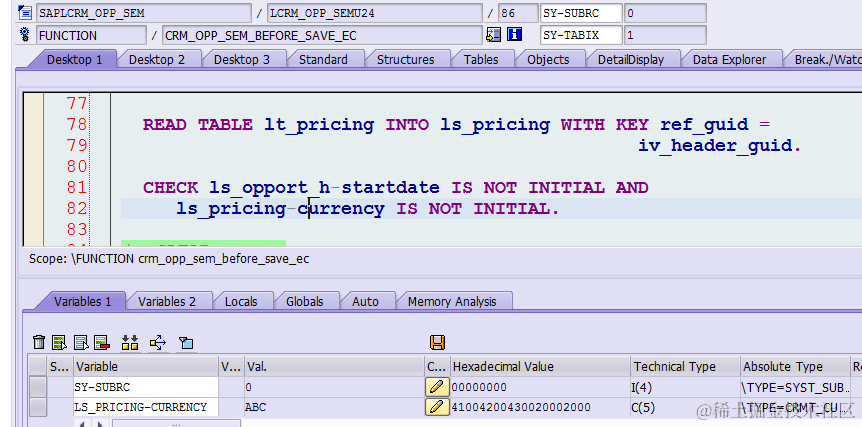Select the Variables 1 tab
Viewport: 862px width, 427px height.
click(x=82, y=301)
